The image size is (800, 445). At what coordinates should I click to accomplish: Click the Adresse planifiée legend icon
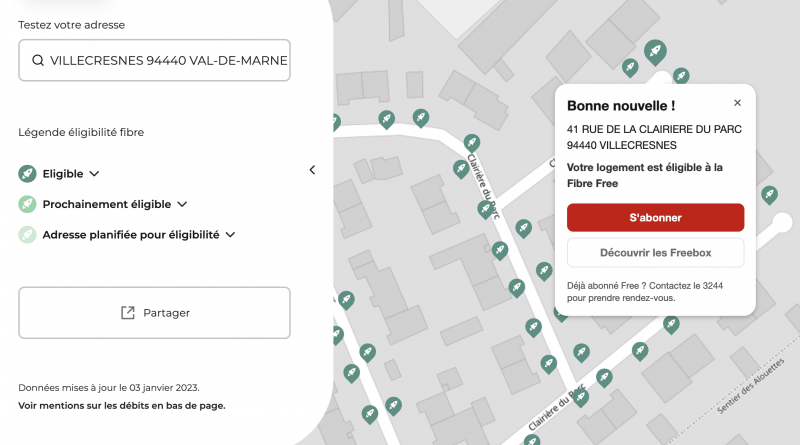(x=27, y=236)
